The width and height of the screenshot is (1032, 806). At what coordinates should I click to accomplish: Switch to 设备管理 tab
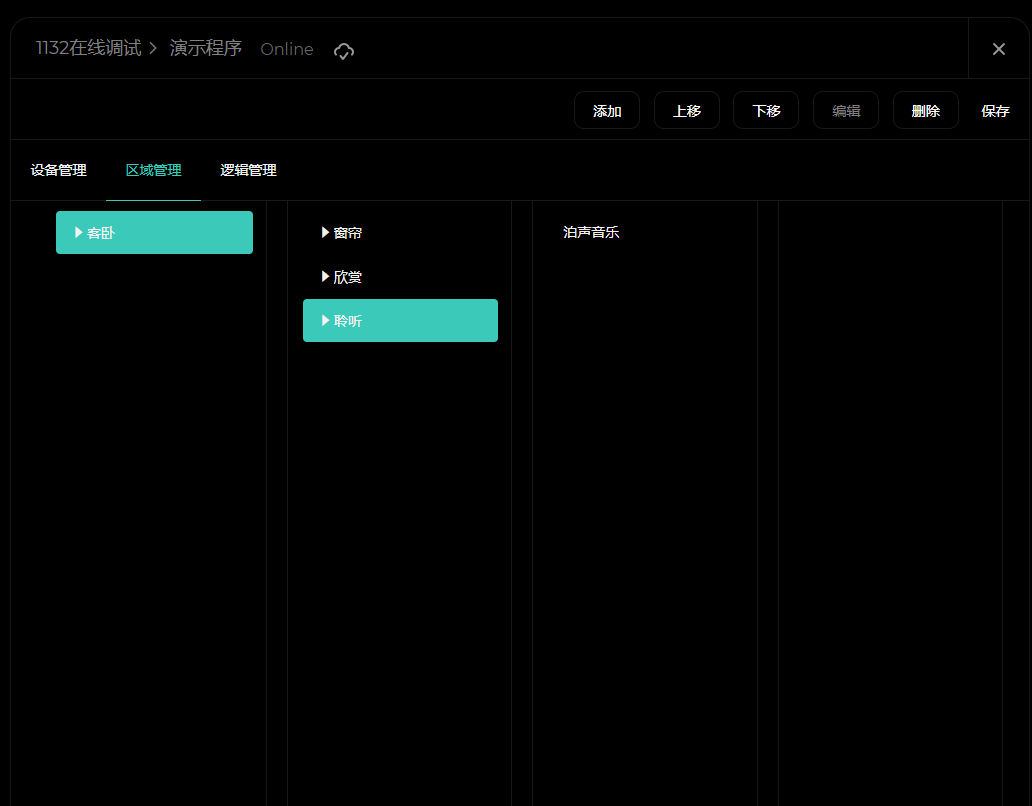pos(59,170)
